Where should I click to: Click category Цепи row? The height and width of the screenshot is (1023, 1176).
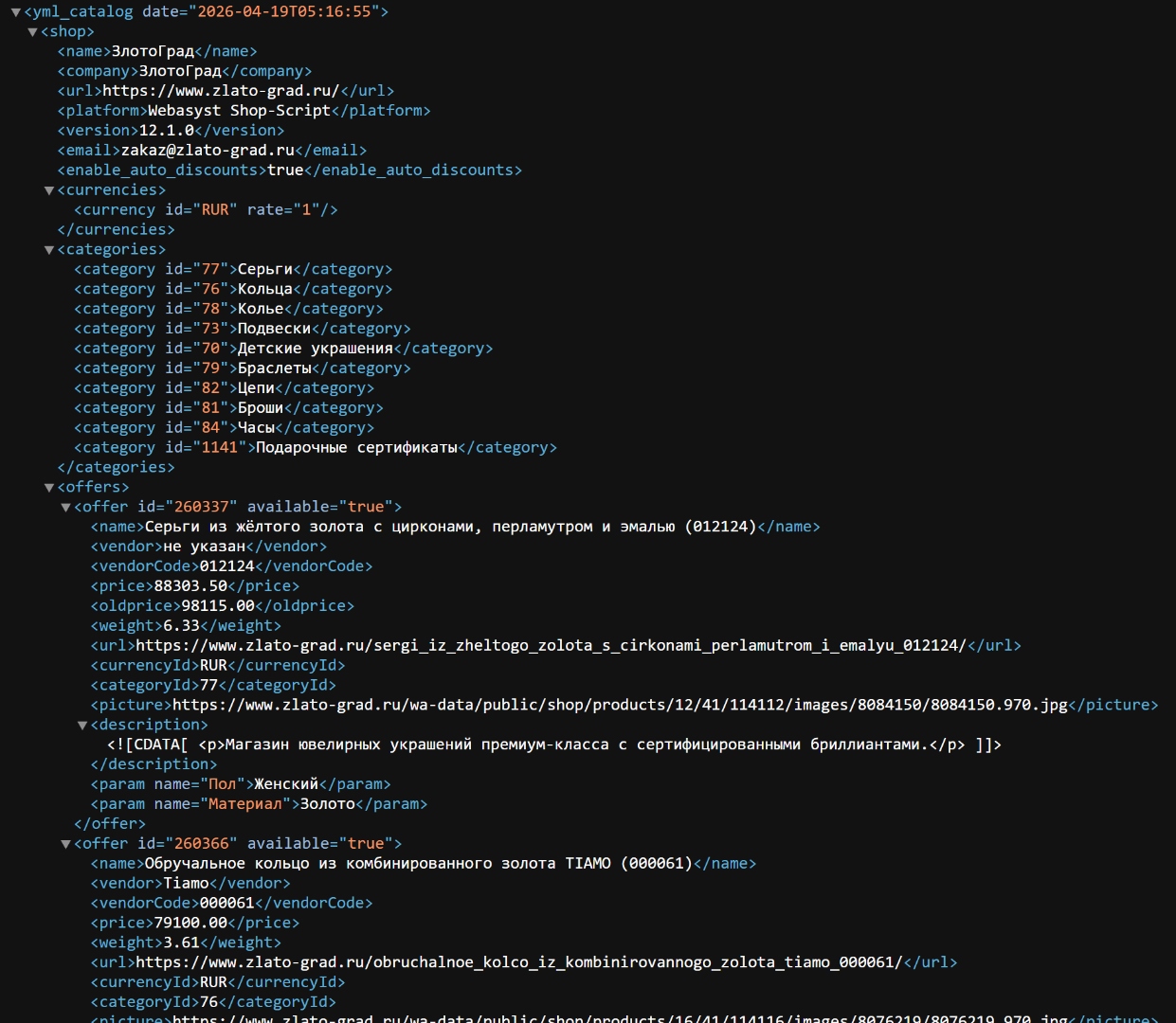pos(224,389)
